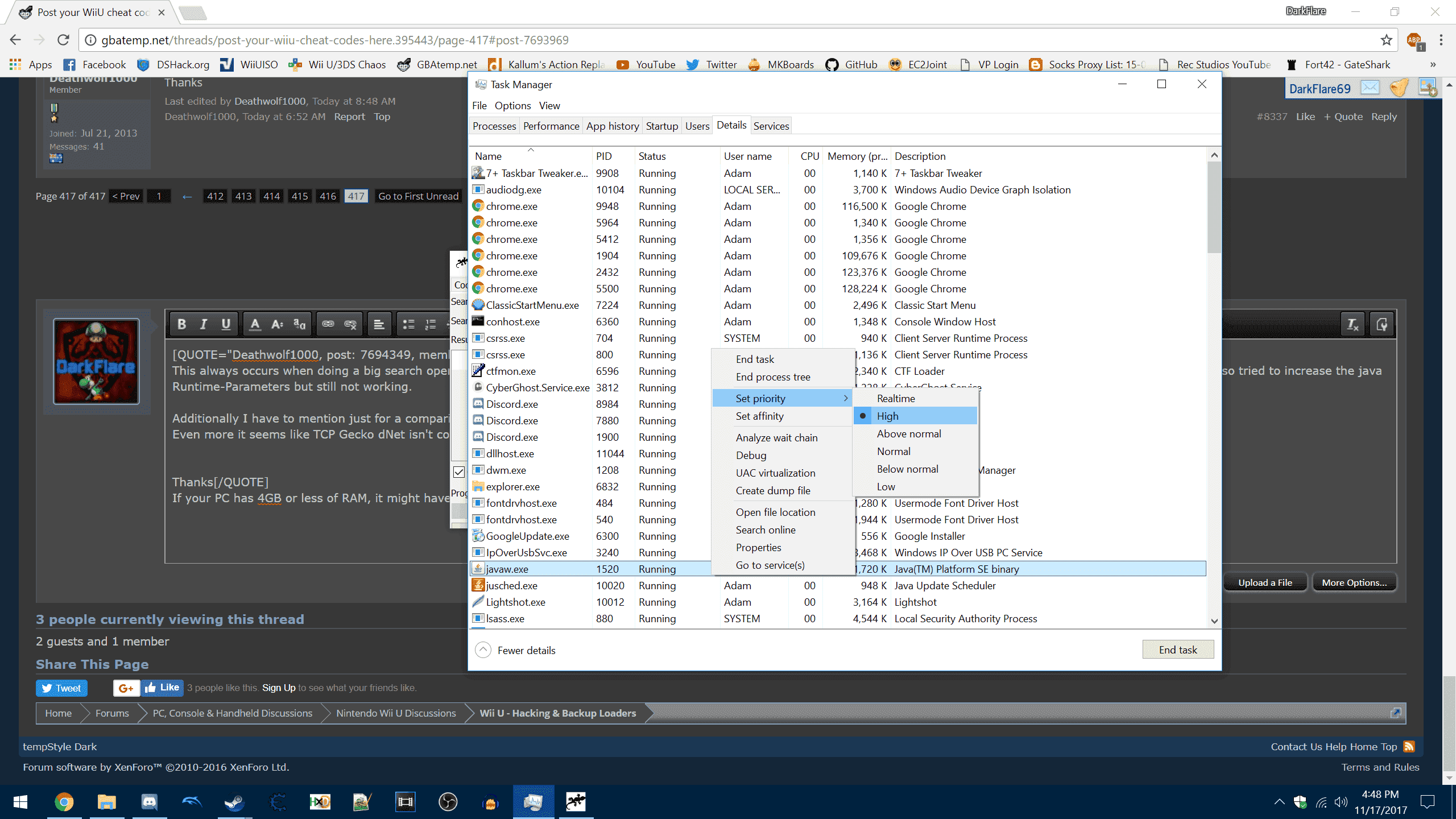Open Cheat Engine from the taskbar
The image size is (1456, 819).
coord(277,802)
